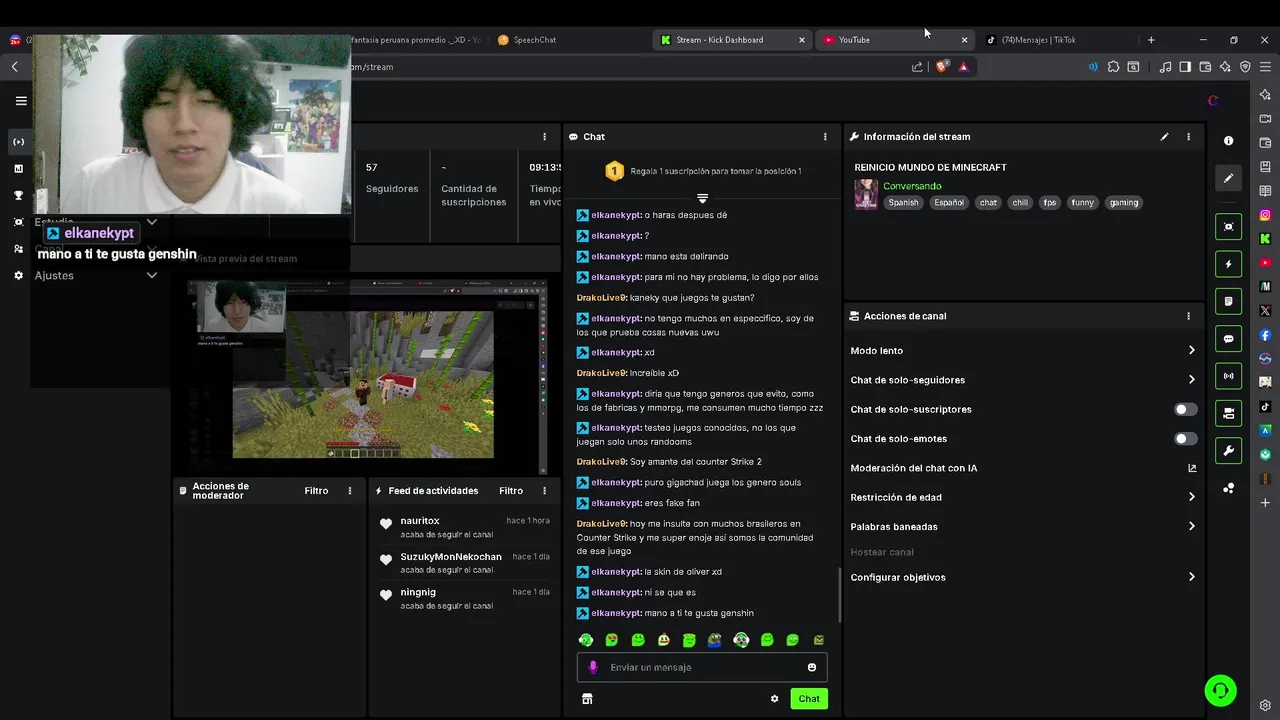Click the music playlist icon in toolbar
Screen dimensions: 1280x720
[1165, 67]
